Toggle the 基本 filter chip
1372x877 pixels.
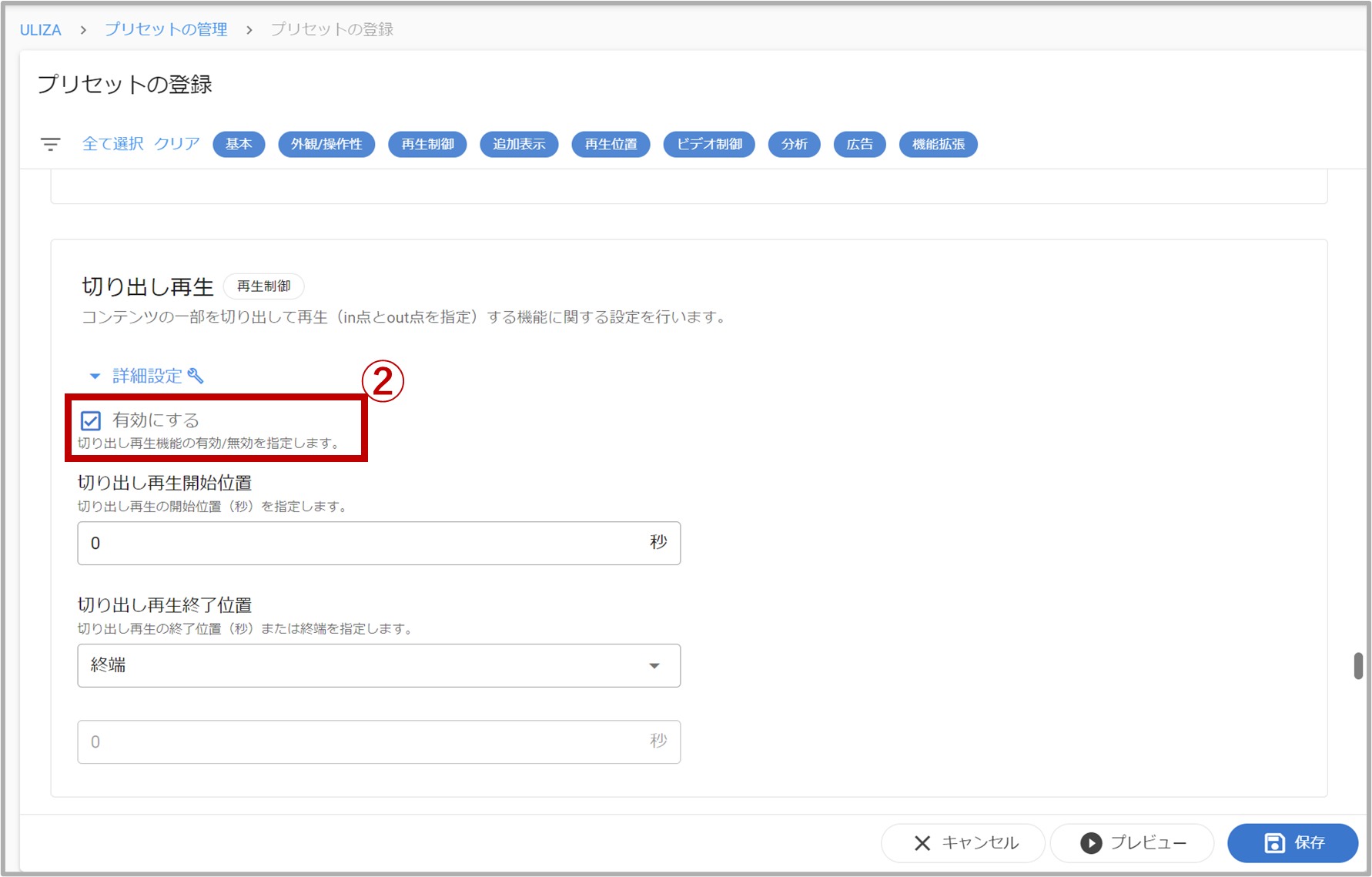click(239, 144)
